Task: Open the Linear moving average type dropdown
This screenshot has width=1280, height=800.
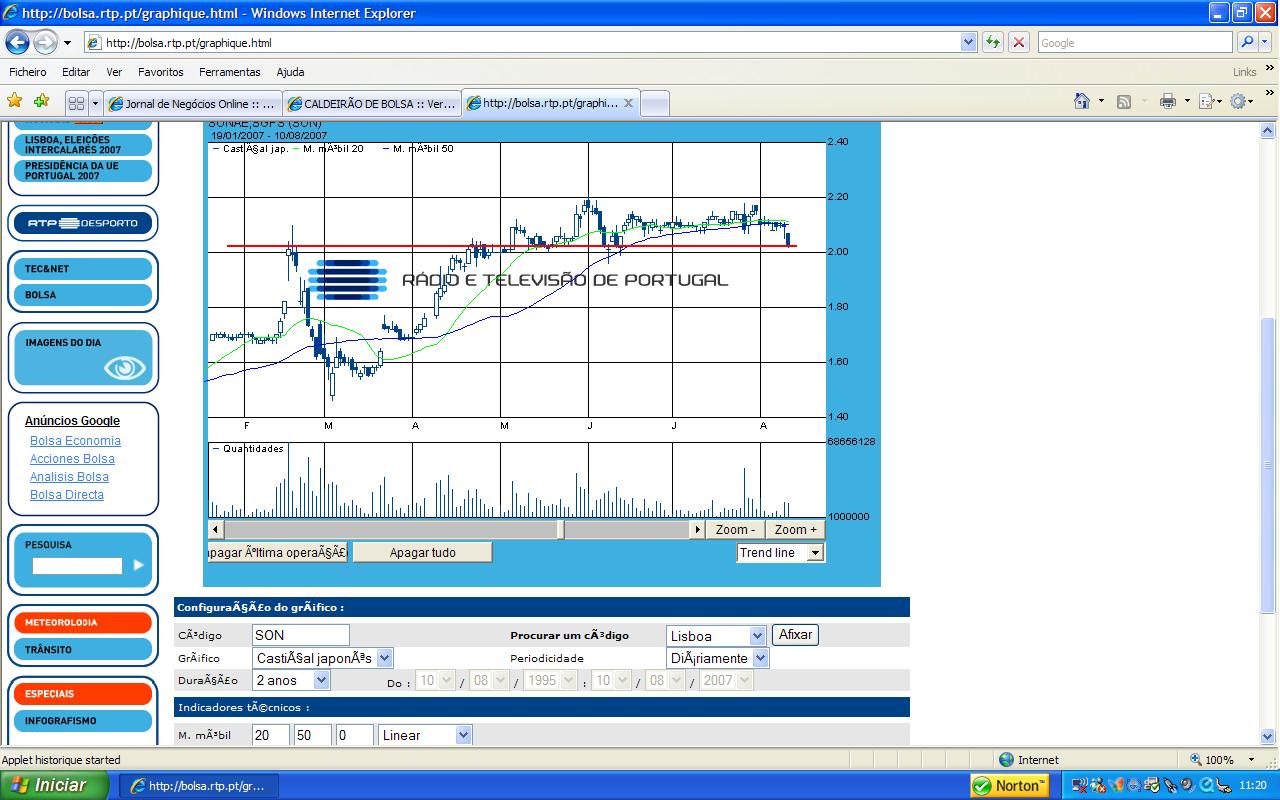Action: 463,735
